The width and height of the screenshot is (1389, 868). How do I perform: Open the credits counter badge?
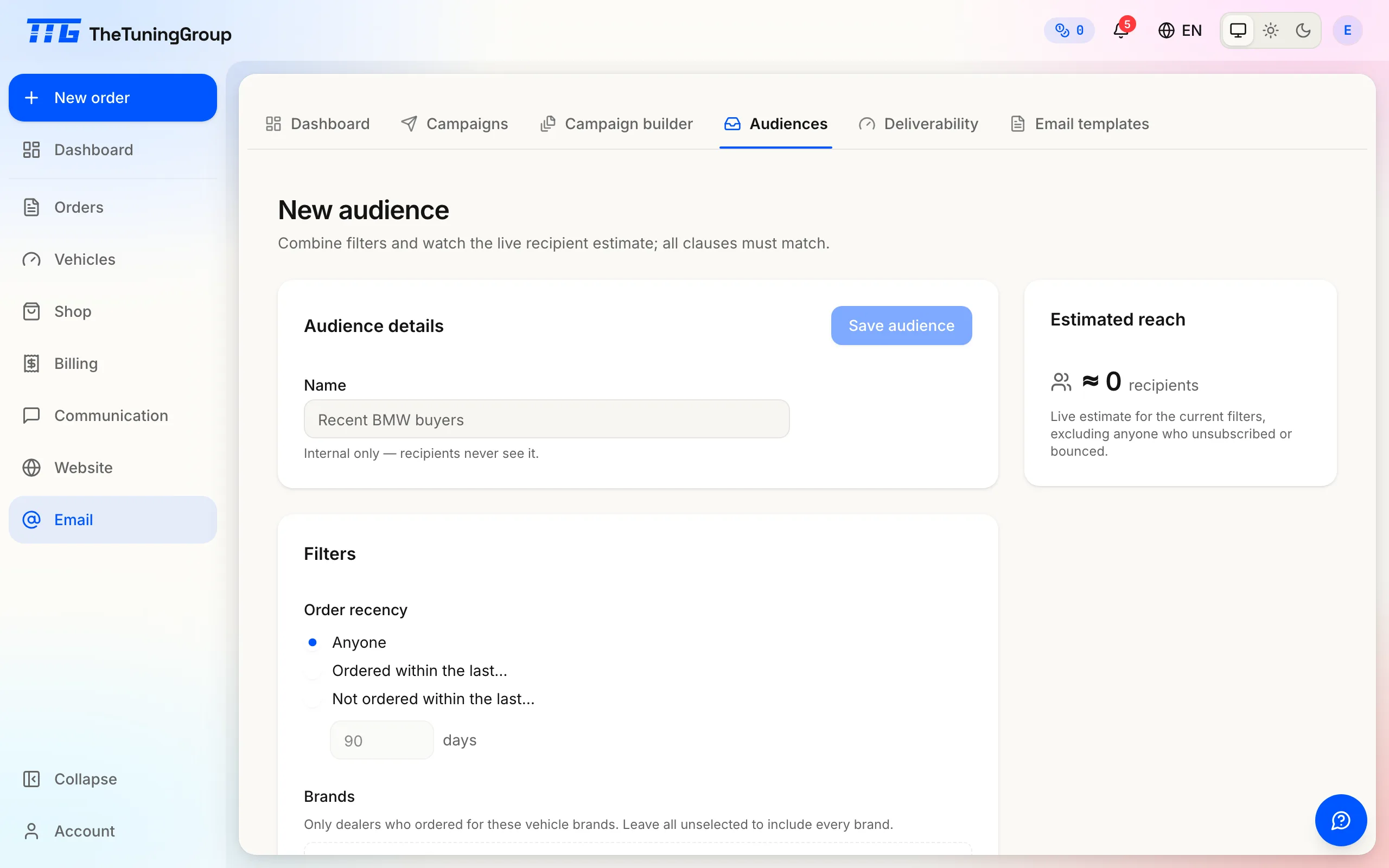[x=1069, y=30]
